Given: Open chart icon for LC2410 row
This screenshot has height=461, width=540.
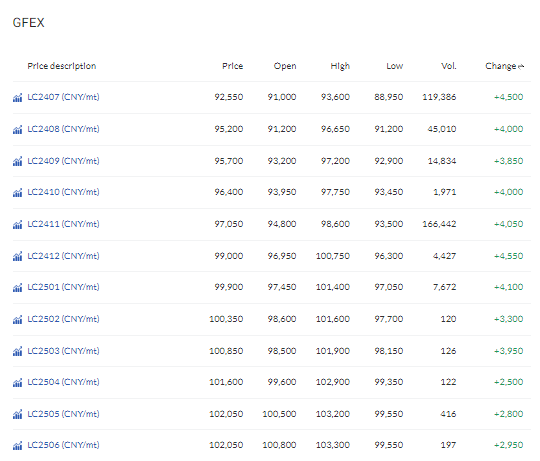Looking at the screenshot, I should [18, 193].
